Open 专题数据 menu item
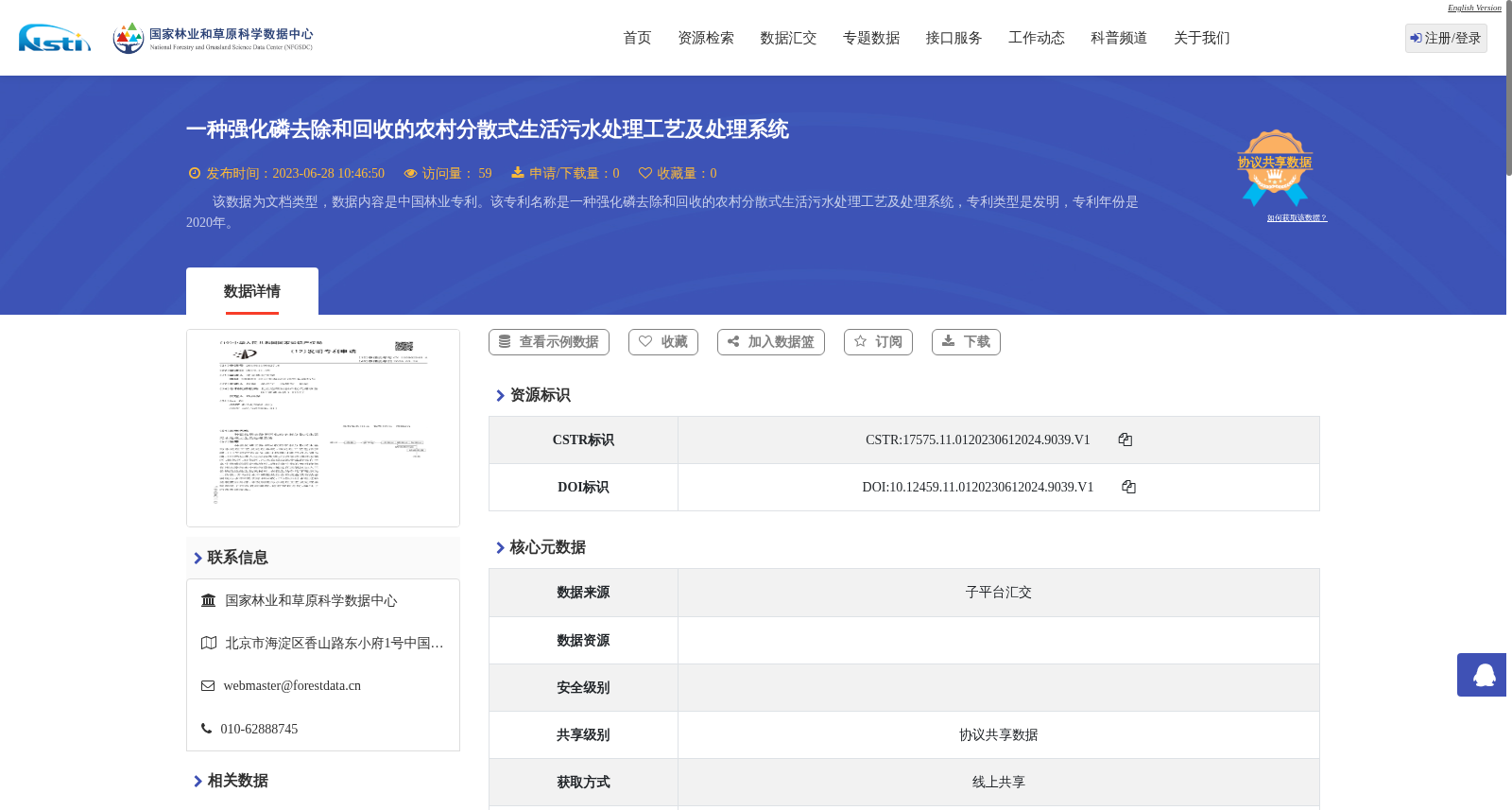 pos(871,38)
